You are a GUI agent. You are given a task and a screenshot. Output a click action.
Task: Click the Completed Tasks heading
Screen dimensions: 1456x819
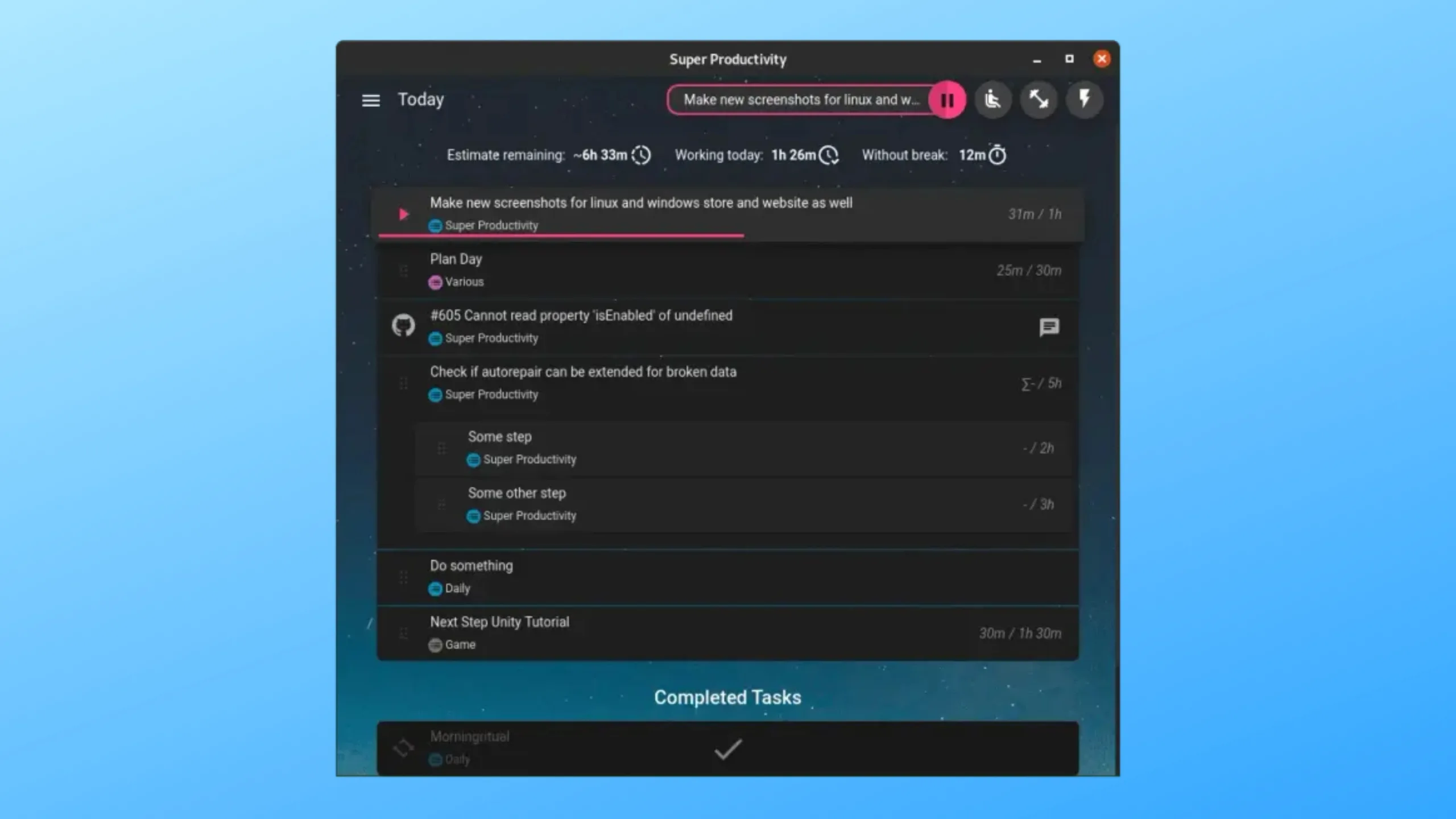pos(727,698)
